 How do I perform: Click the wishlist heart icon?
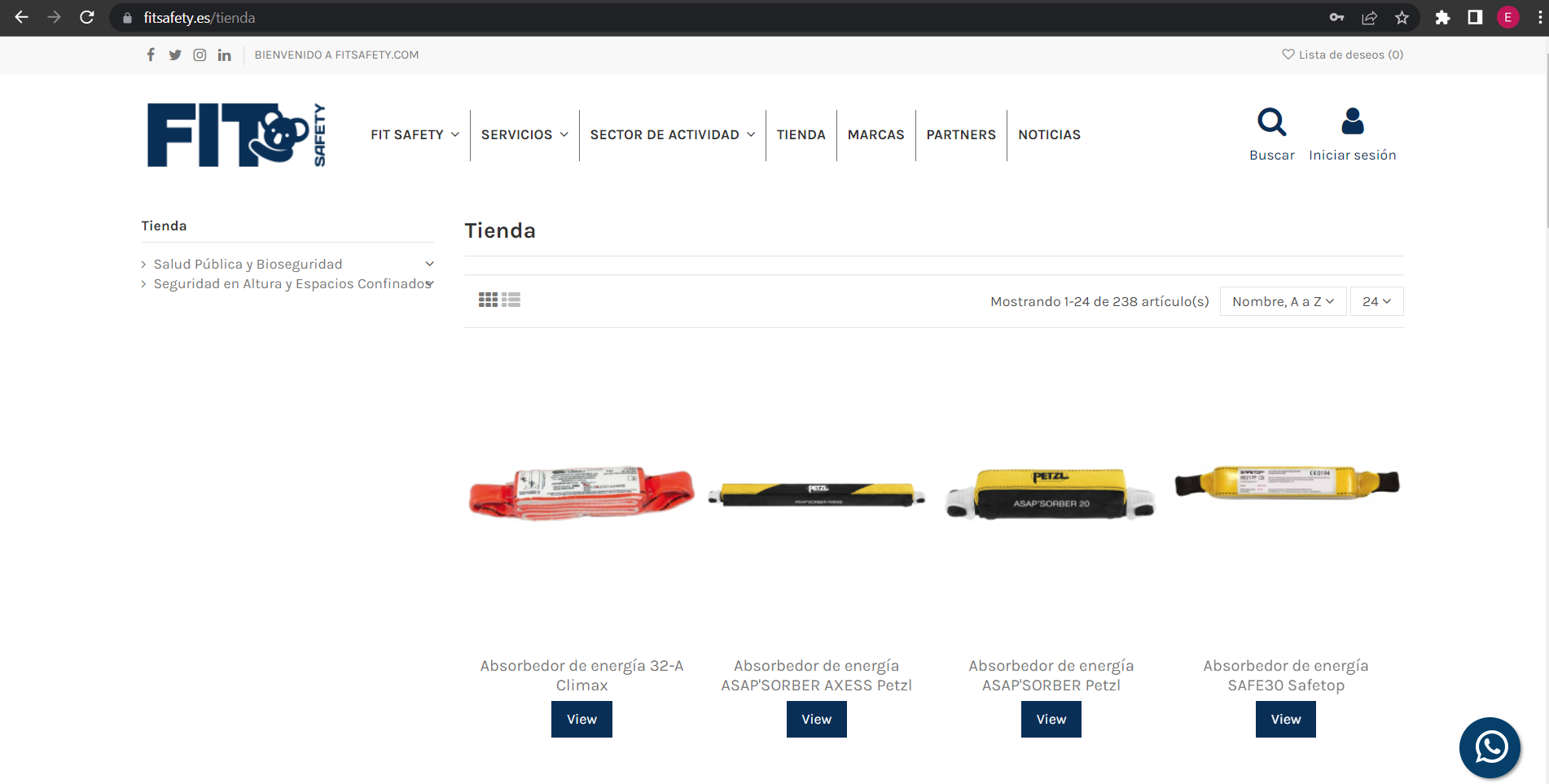pos(1288,55)
